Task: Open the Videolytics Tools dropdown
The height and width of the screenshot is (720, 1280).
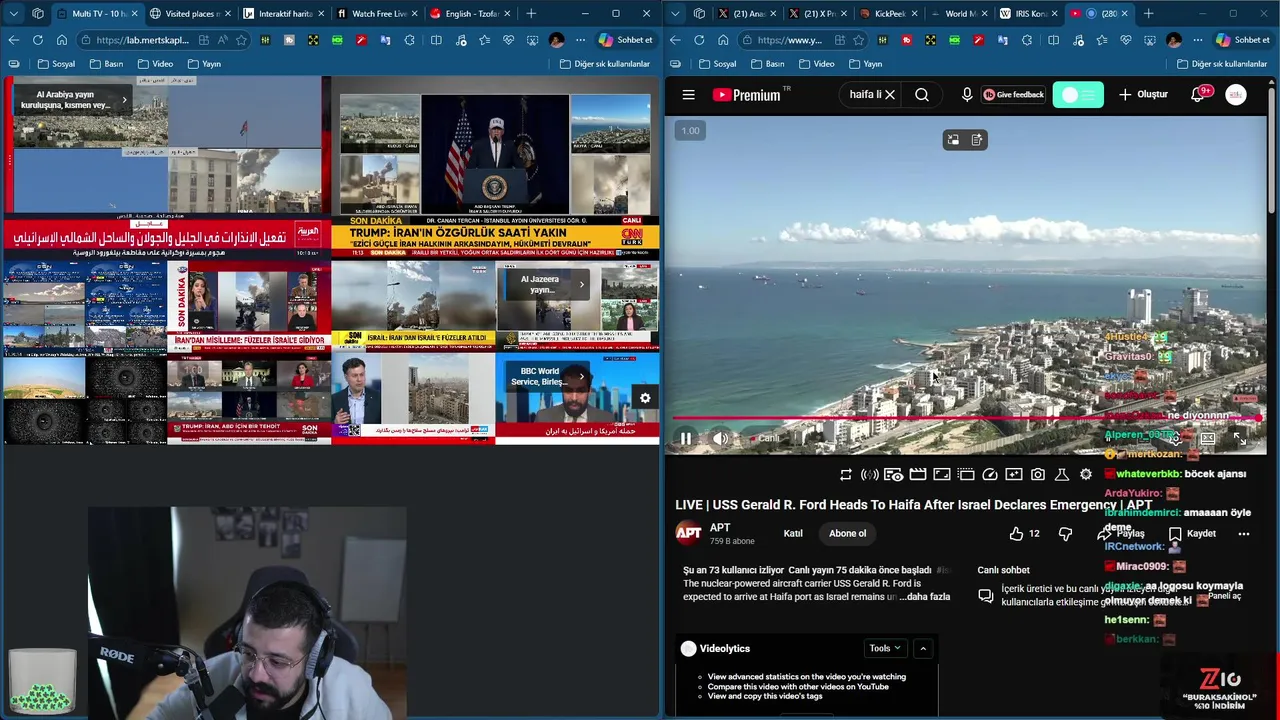Action: (x=885, y=648)
